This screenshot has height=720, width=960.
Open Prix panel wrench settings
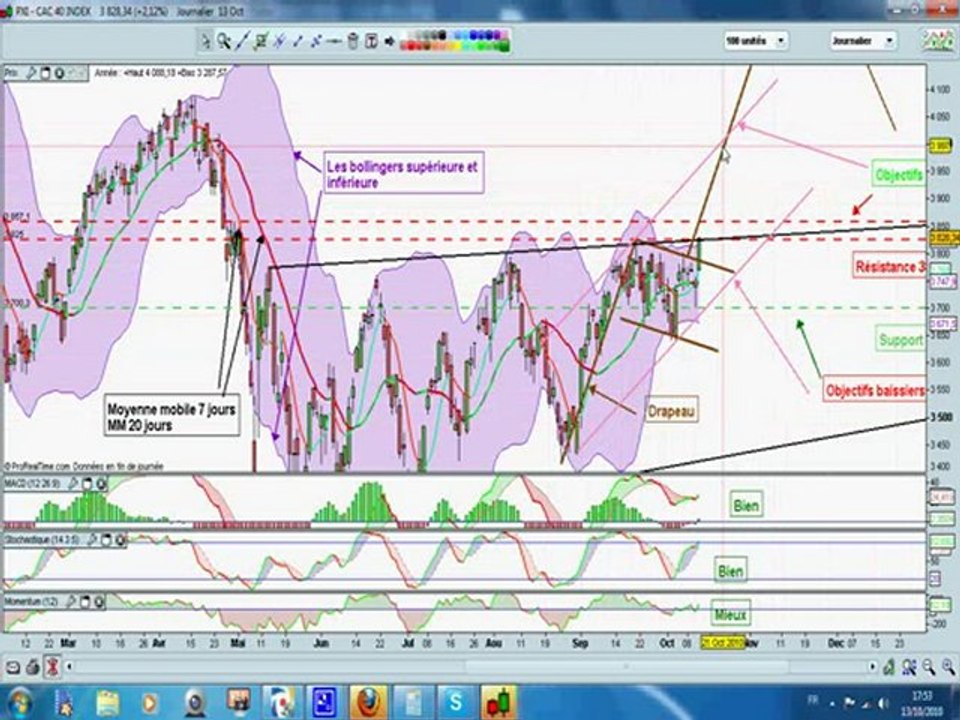pos(31,73)
